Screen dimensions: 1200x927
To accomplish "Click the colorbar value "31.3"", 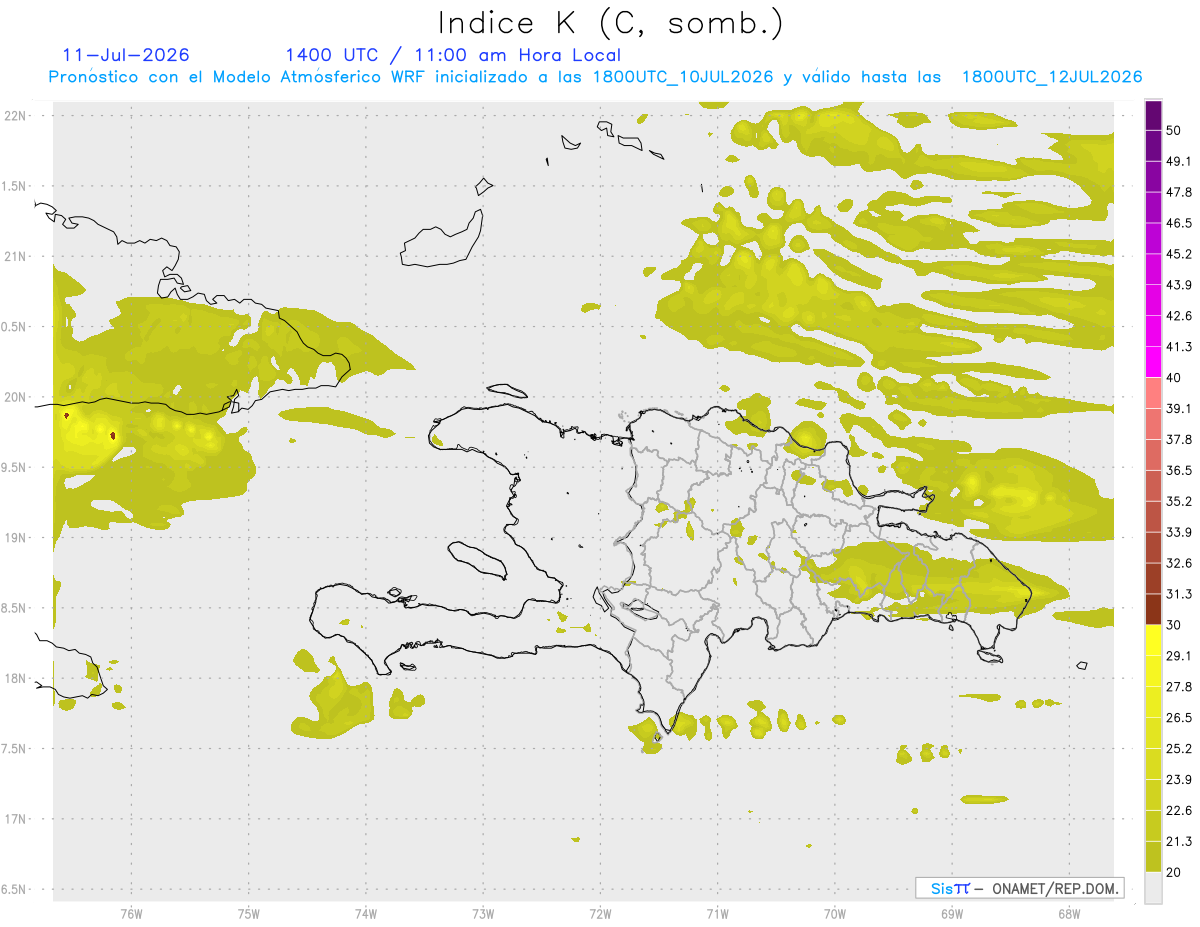I will 1180,594.
